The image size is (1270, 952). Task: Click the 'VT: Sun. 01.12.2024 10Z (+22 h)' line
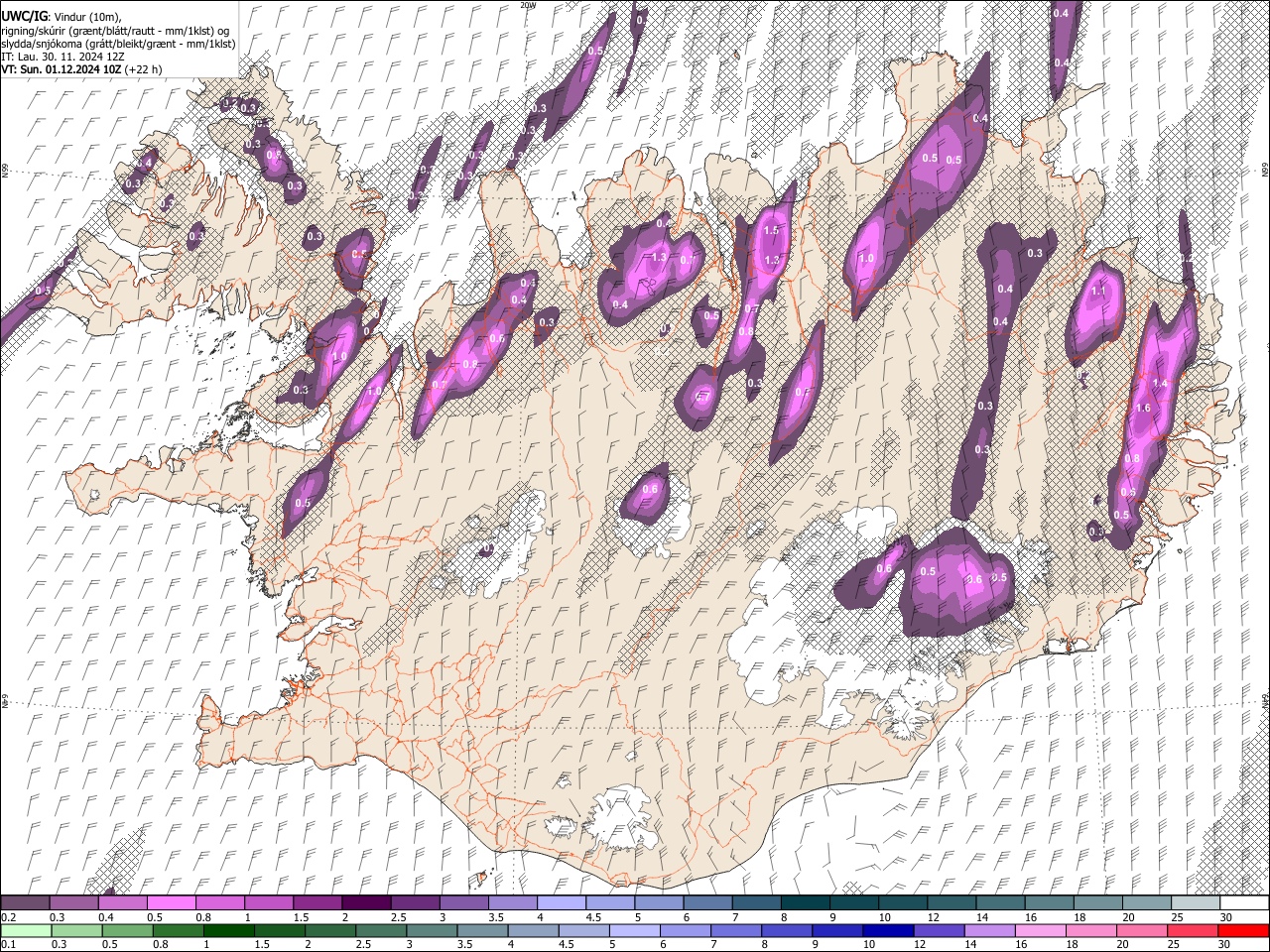(81, 69)
